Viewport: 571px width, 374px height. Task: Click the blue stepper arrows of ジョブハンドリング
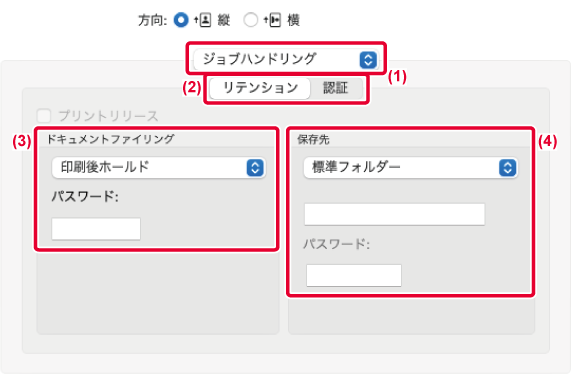coord(368,60)
